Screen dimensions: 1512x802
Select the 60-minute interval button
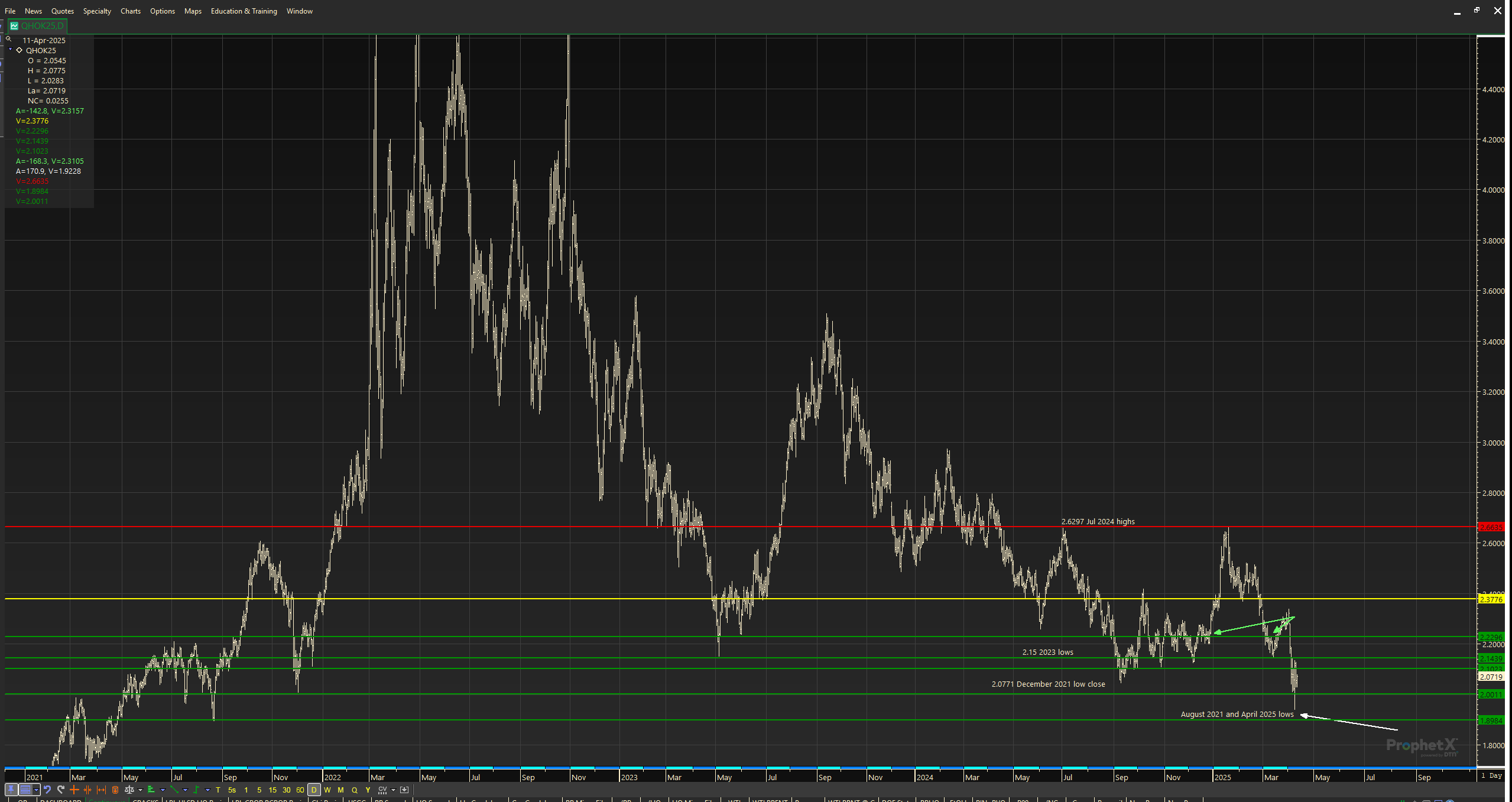coord(300,790)
